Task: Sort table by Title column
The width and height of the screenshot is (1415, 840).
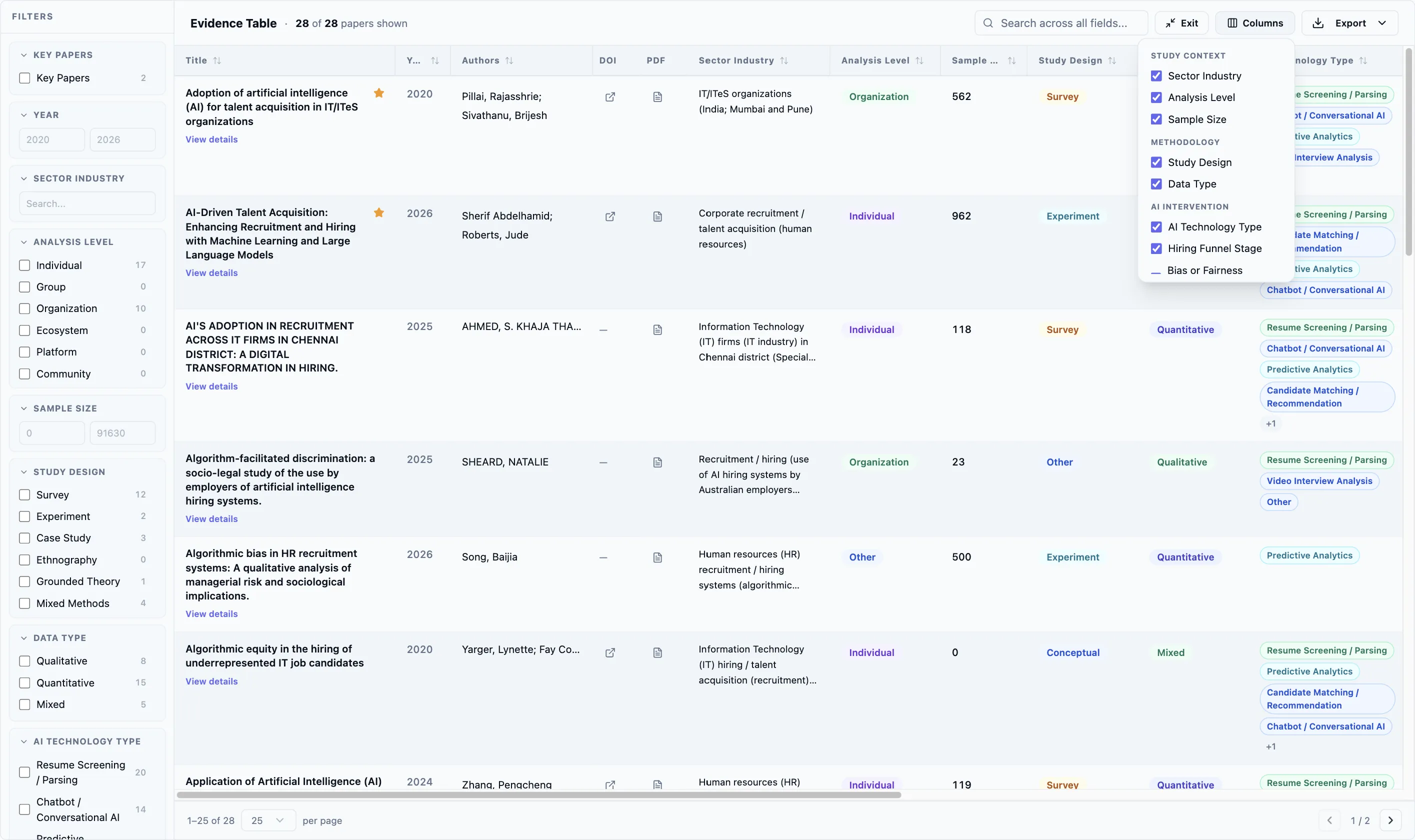Action: pos(217,60)
